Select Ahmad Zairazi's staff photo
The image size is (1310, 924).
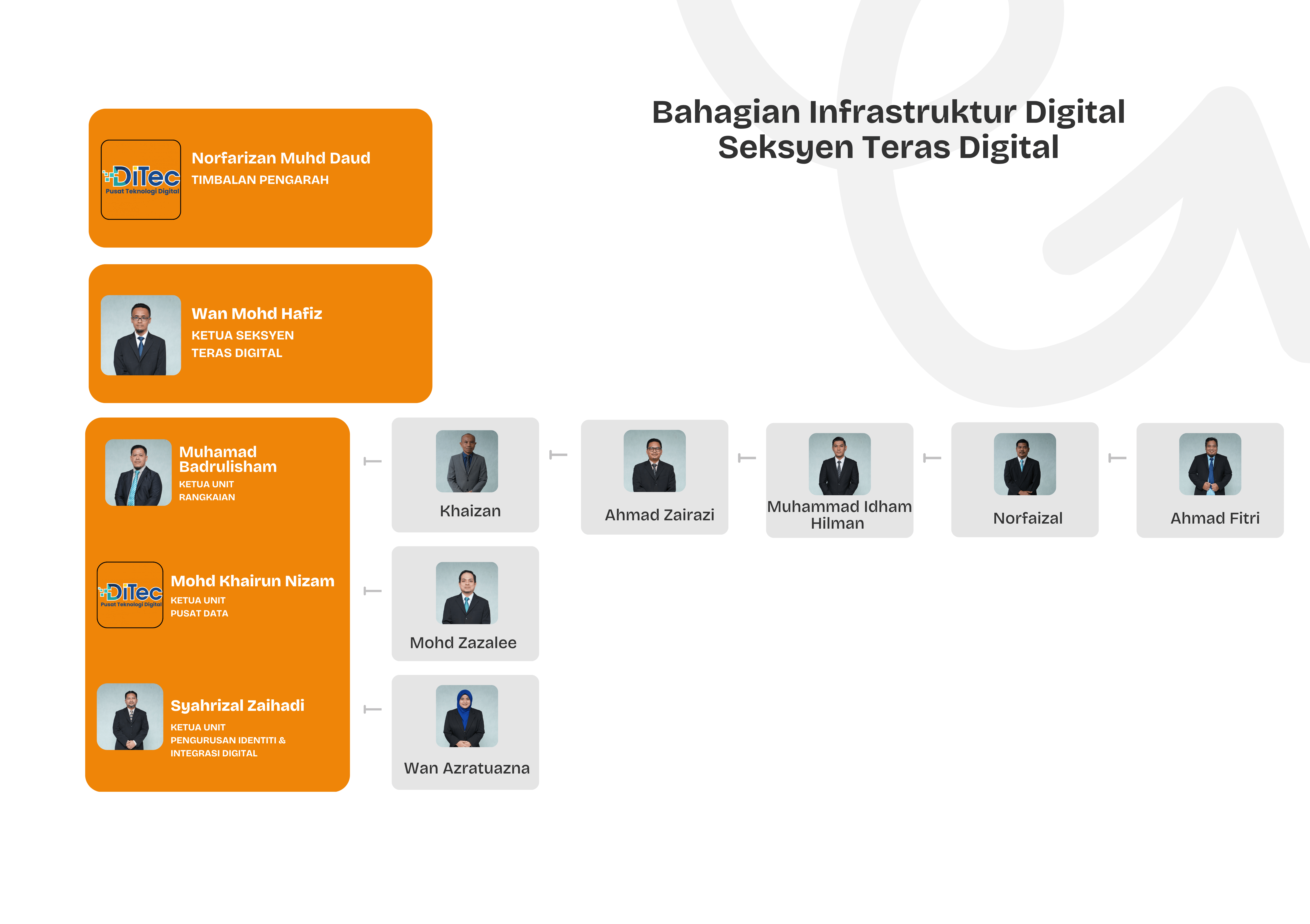click(x=654, y=461)
